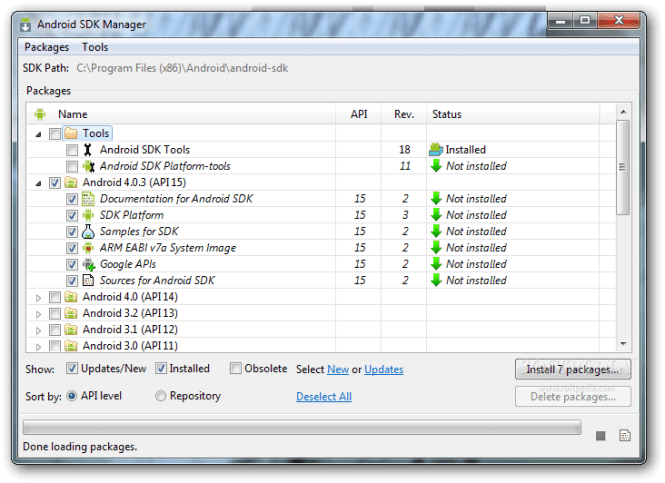Click Install 7 packages button

pyautogui.click(x=573, y=369)
